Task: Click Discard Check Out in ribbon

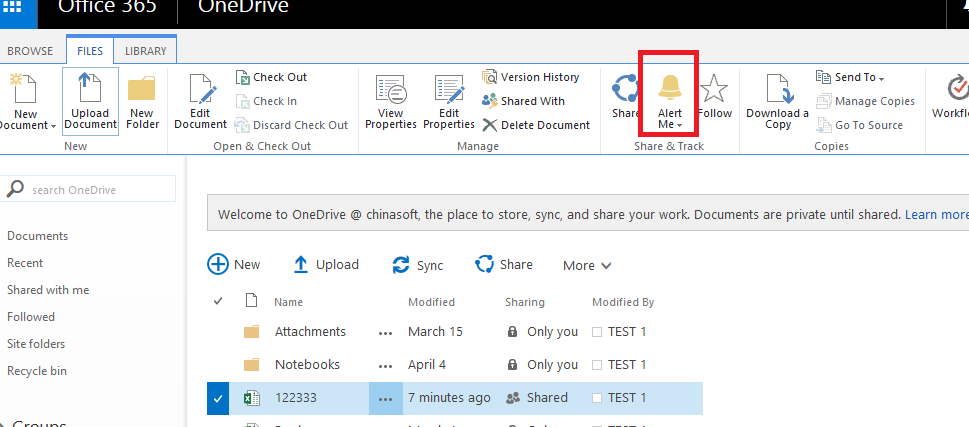Action: [x=292, y=125]
